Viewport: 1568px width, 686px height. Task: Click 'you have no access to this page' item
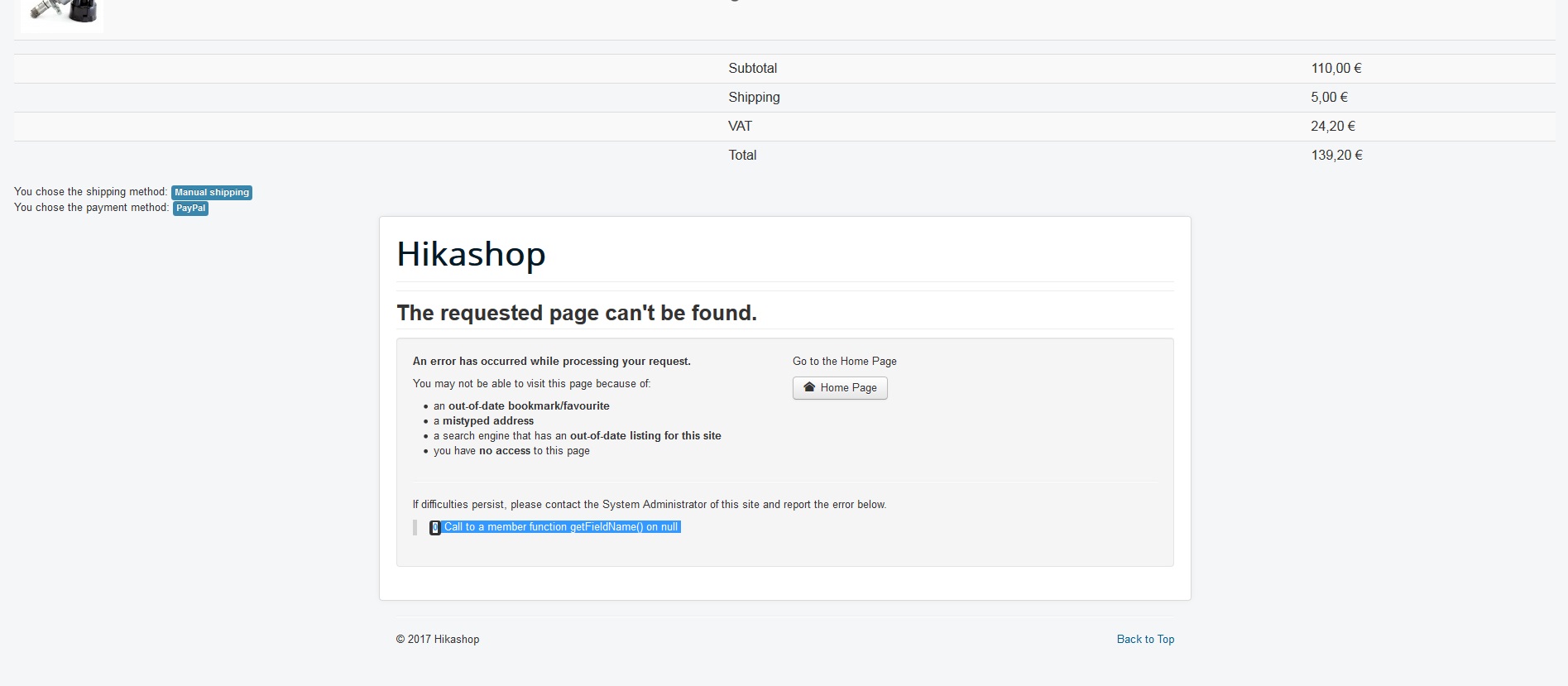tap(511, 451)
